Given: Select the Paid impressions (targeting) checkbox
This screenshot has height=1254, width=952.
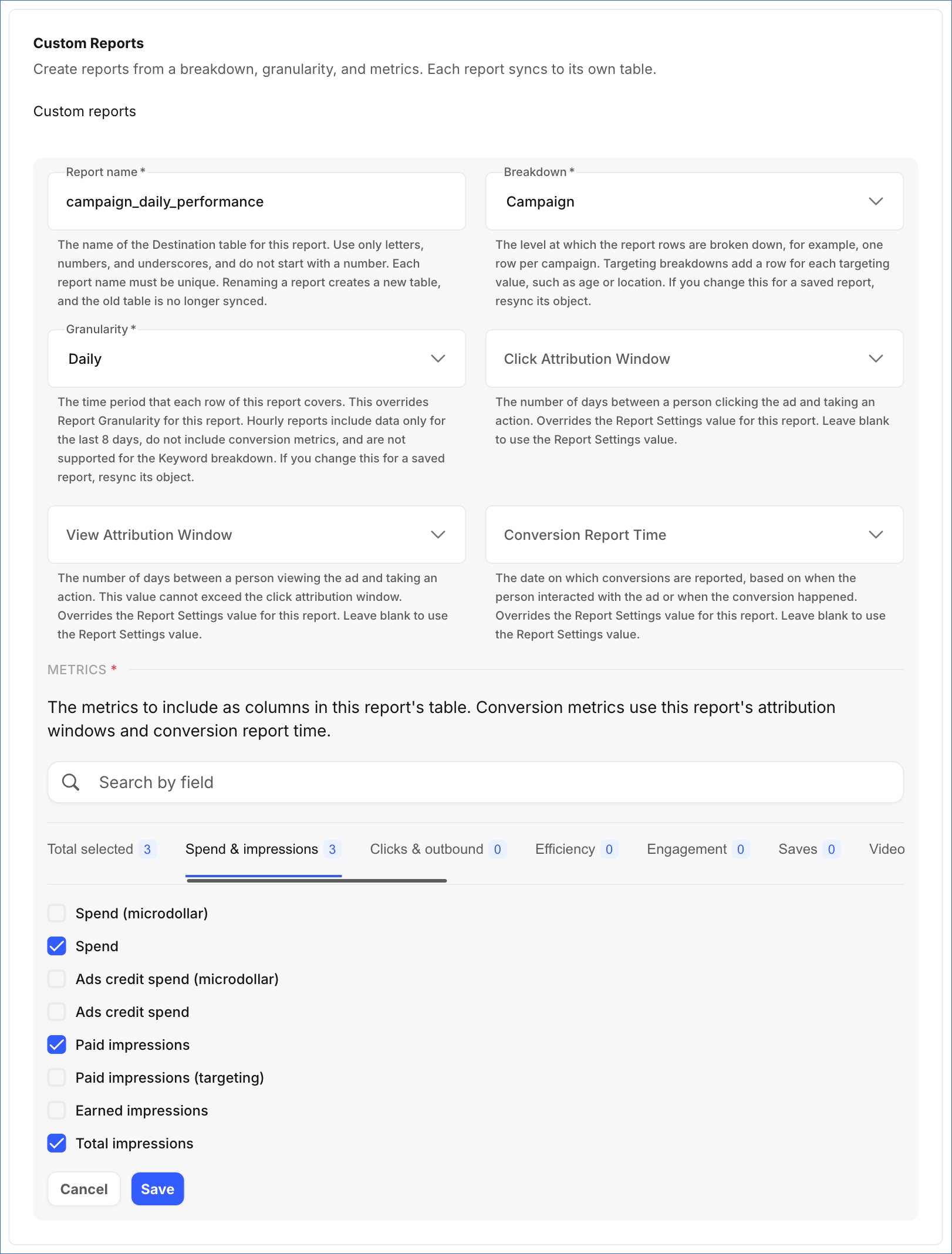Looking at the screenshot, I should (57, 1077).
